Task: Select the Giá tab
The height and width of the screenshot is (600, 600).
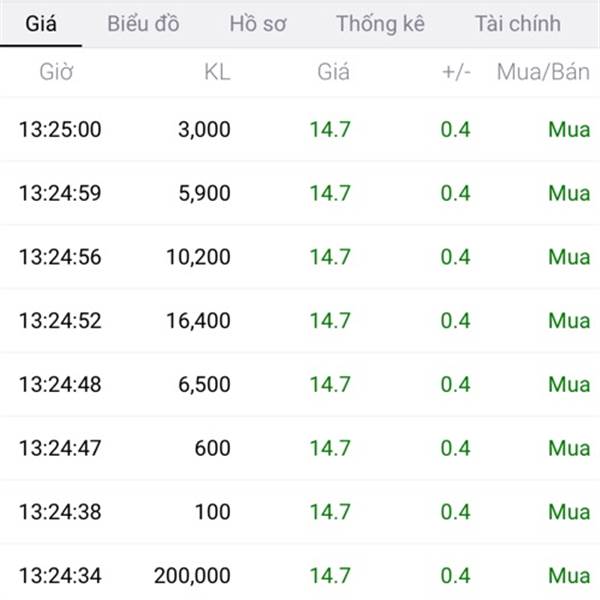Action: tap(41, 24)
